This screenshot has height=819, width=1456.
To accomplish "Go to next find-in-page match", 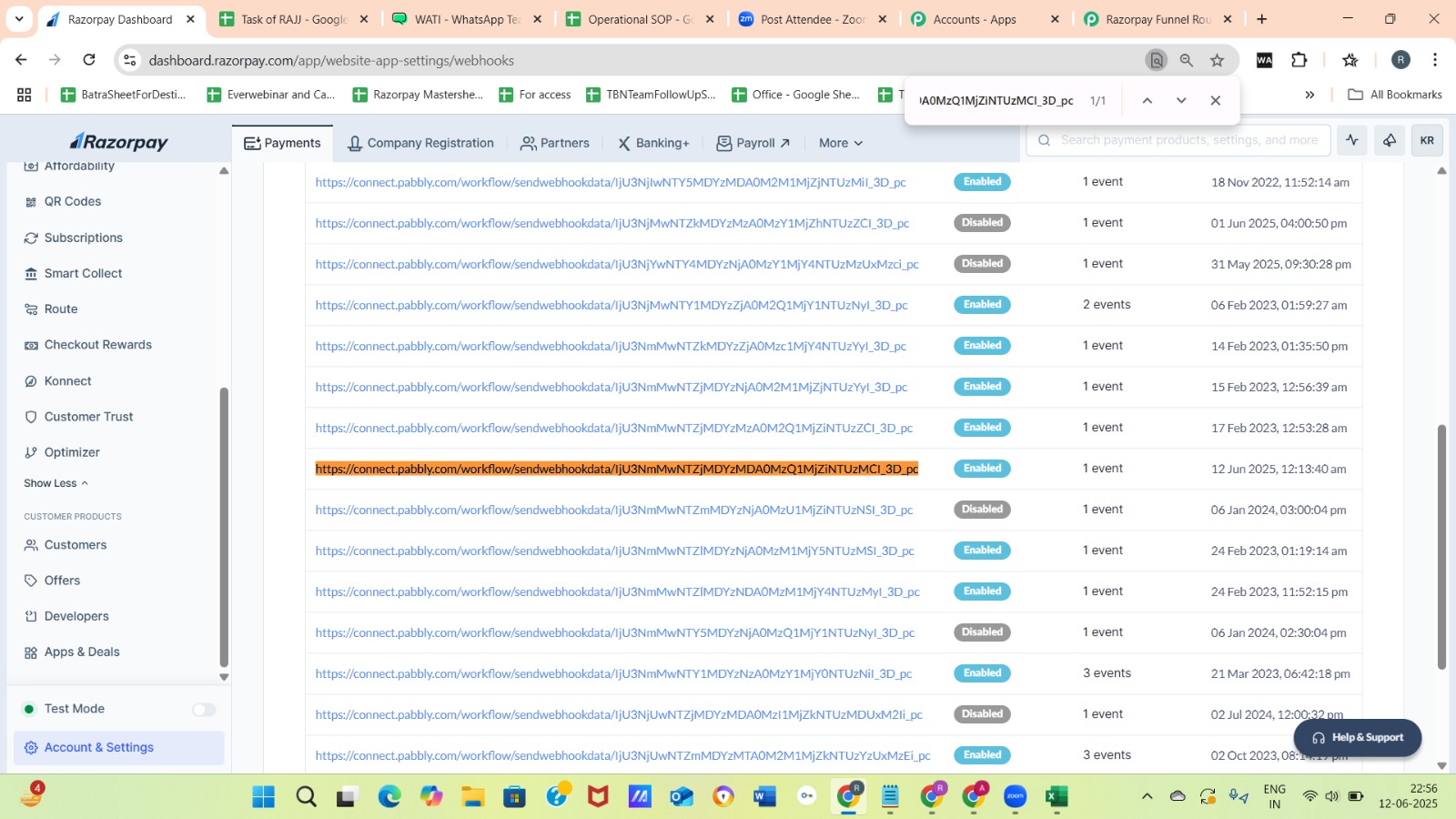I will (1181, 100).
